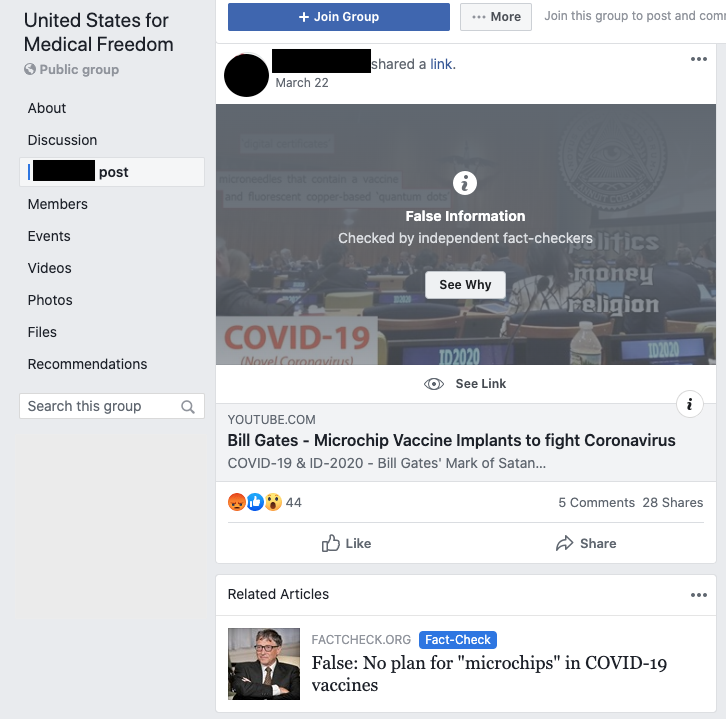
Task: Click the search magnifier icon
Action: (x=188, y=406)
